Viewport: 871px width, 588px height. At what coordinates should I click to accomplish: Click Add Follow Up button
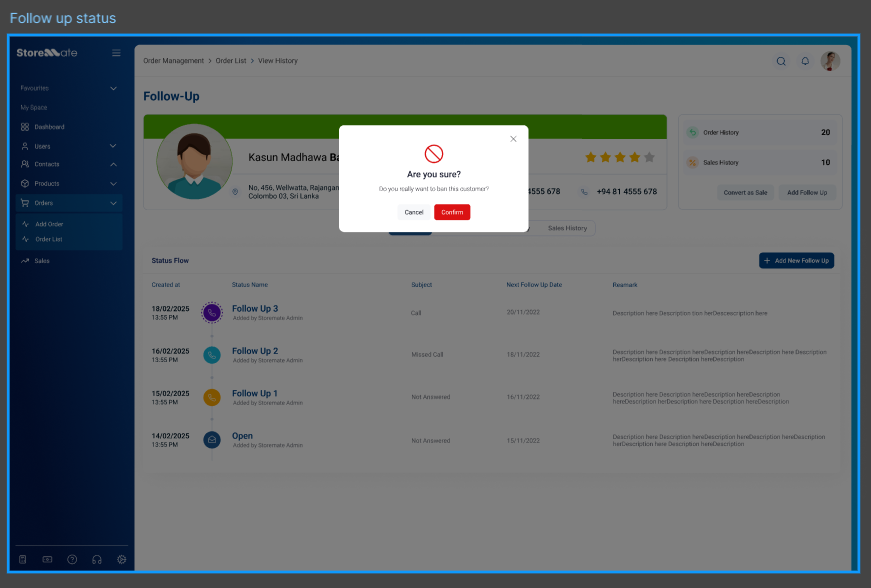[x=807, y=193]
